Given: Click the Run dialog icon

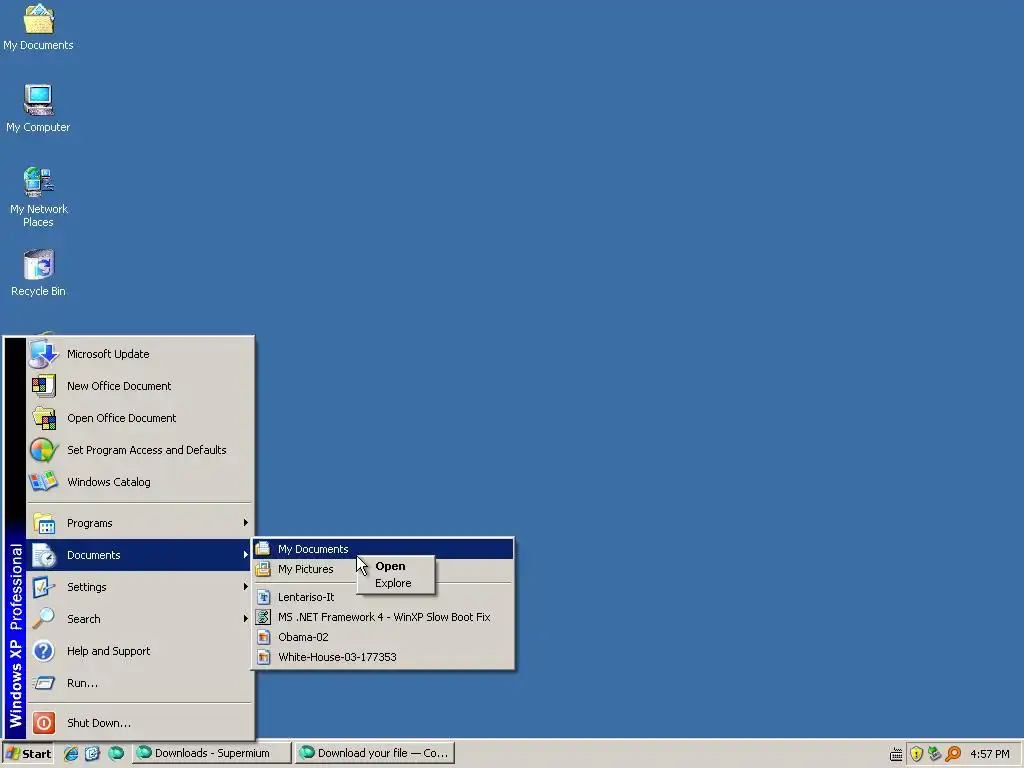Looking at the screenshot, I should pos(43,683).
